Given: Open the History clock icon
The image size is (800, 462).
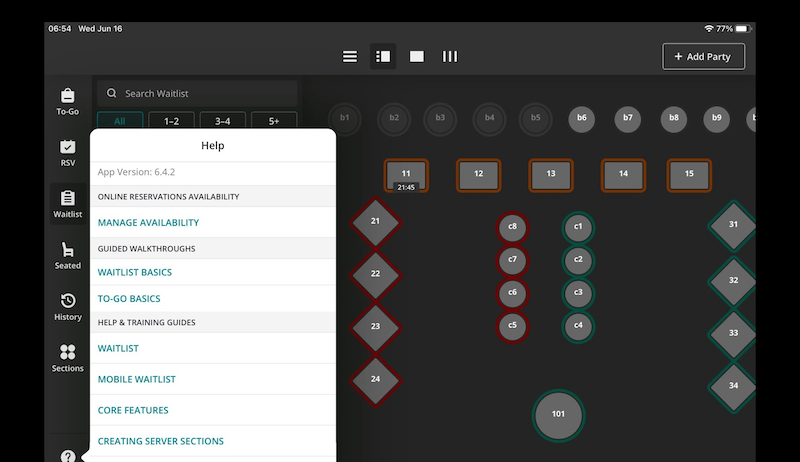Looking at the screenshot, I should [x=67, y=307].
